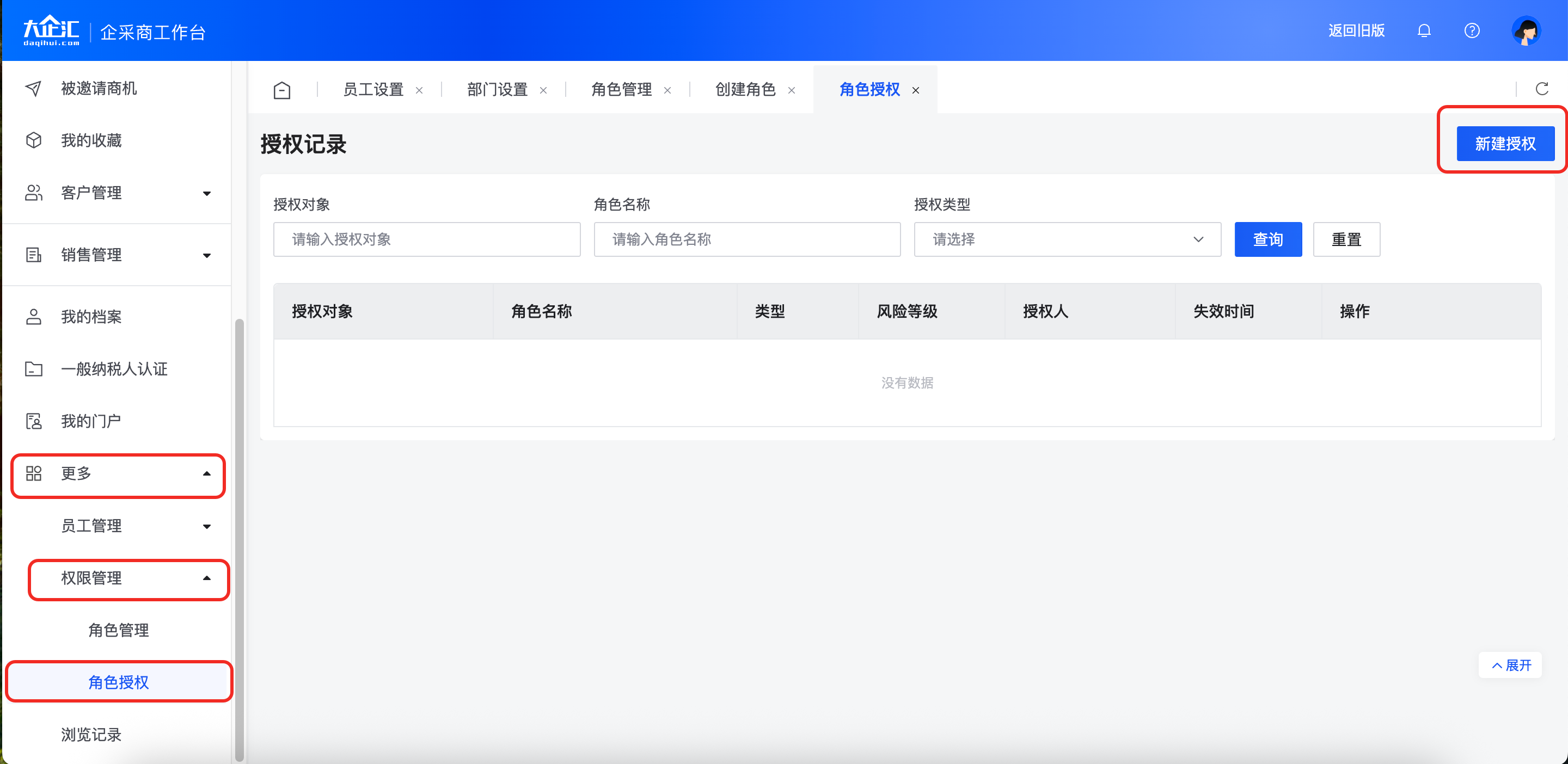Viewport: 1568px width, 764px height.
Task: Click the 查询 search button
Action: pos(1267,239)
